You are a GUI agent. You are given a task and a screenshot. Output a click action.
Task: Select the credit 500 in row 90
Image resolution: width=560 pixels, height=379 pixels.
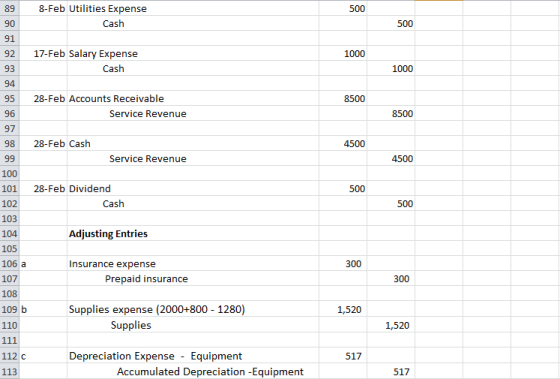point(391,23)
